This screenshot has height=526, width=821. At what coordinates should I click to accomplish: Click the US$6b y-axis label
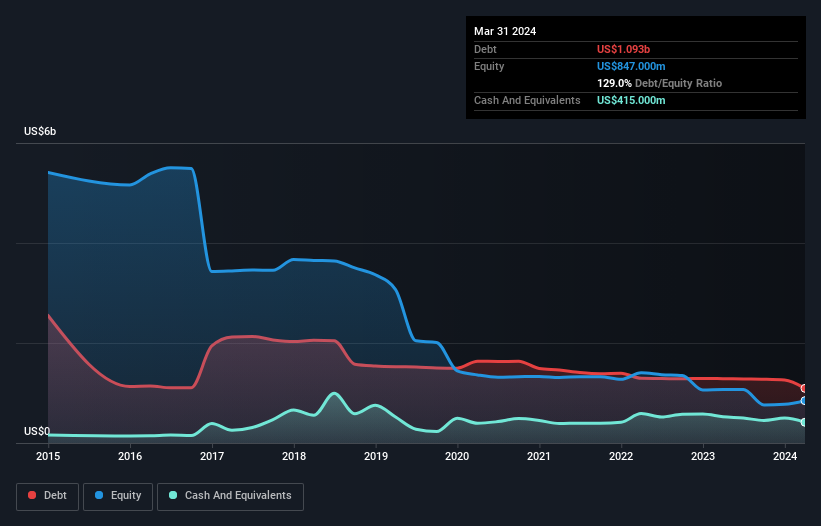pos(40,131)
